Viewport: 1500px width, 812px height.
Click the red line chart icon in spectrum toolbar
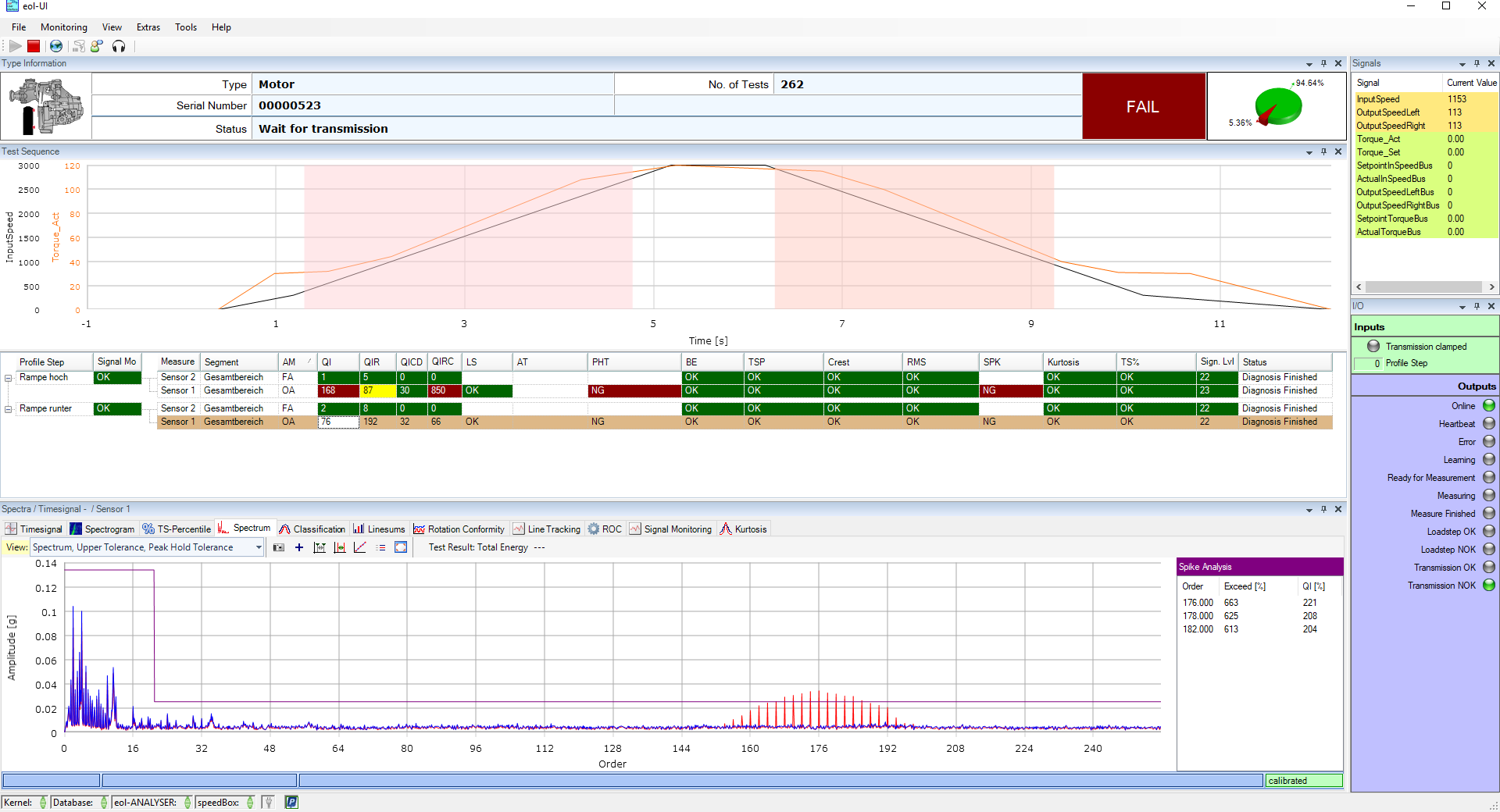(360, 548)
